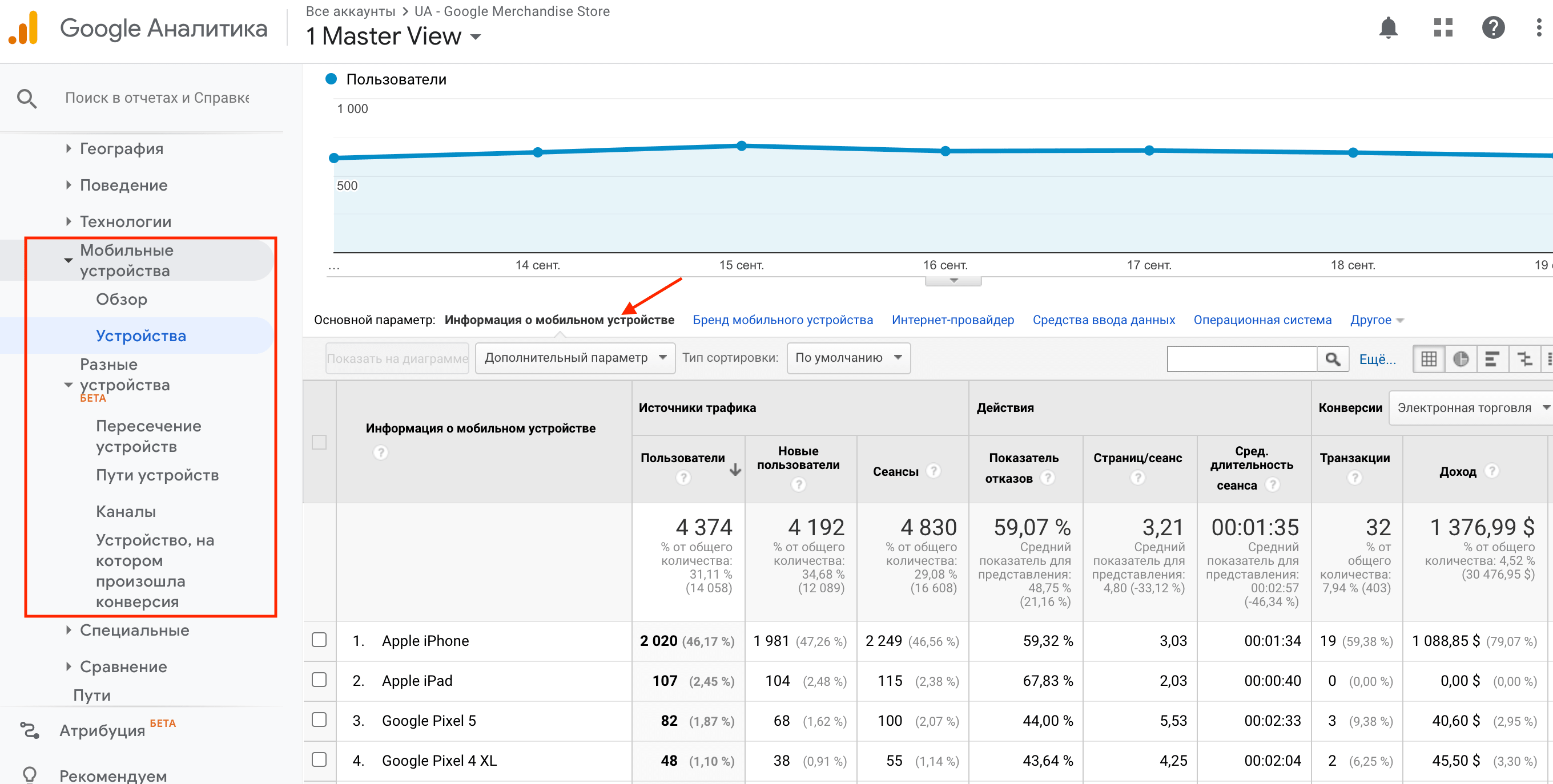This screenshot has width=1553, height=784.
Task: Switch to performance bar view icon
Action: (1492, 359)
